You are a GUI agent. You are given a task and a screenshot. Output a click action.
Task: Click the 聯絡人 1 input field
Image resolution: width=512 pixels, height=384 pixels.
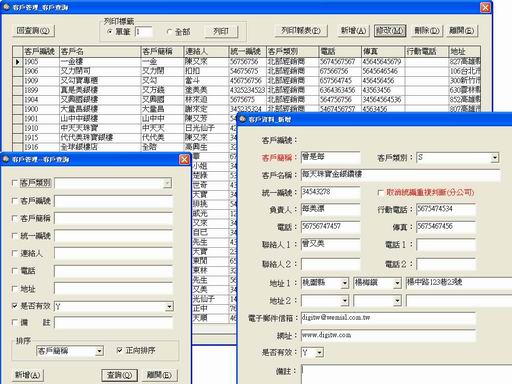pyautogui.click(x=330, y=244)
